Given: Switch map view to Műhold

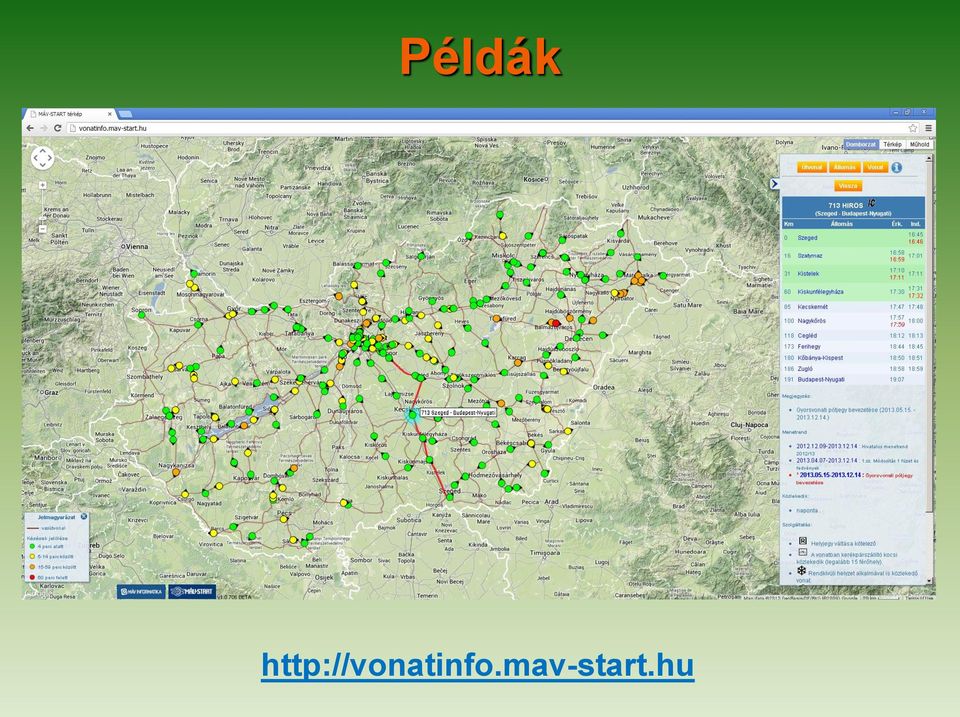Looking at the screenshot, I should pos(919,144).
